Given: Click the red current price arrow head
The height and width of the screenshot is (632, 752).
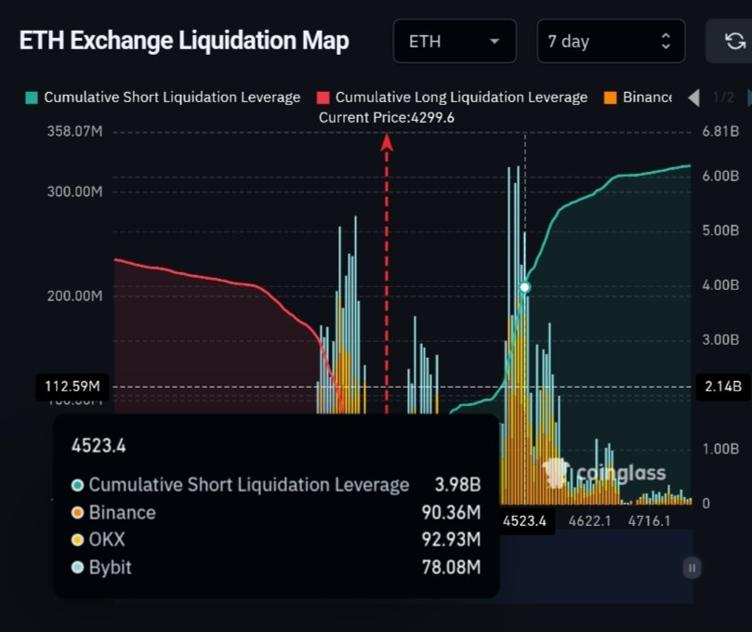Looking at the screenshot, I should point(387,142).
